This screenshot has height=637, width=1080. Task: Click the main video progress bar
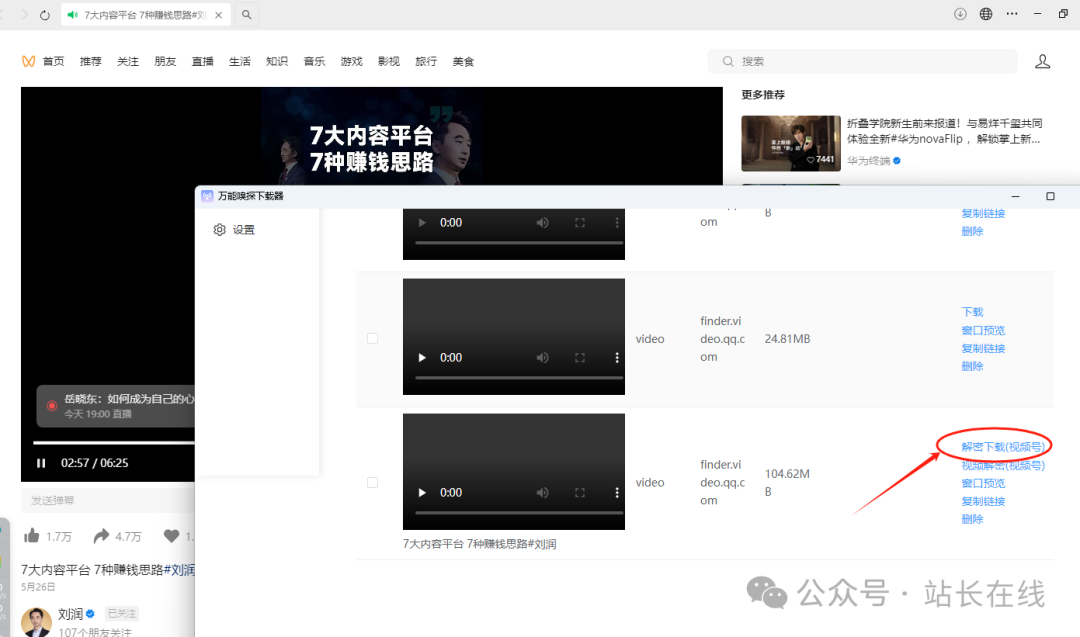(114, 443)
